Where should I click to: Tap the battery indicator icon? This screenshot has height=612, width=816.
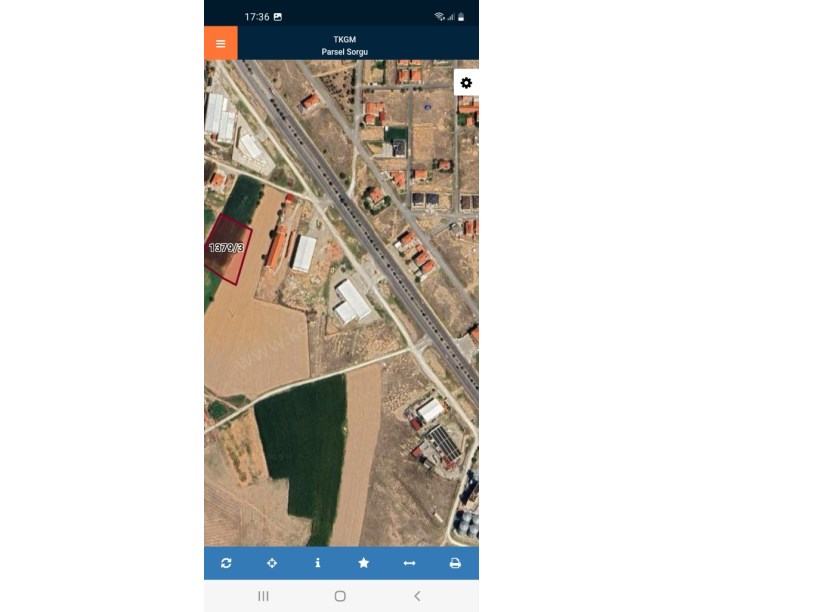point(461,17)
